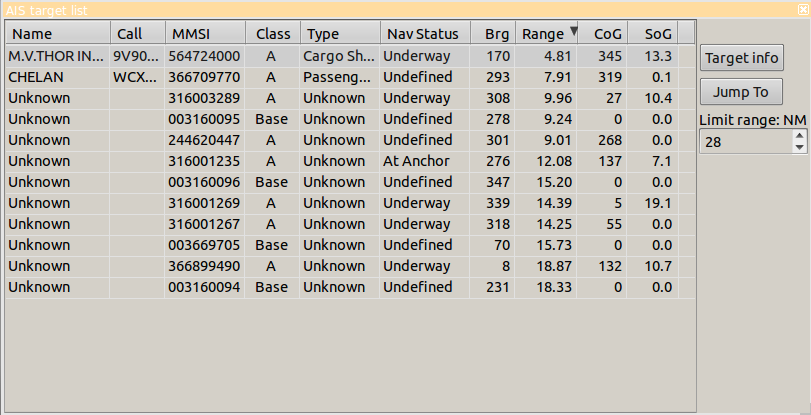
Task: Sort targets by Name column header
Action: click(x=56, y=34)
